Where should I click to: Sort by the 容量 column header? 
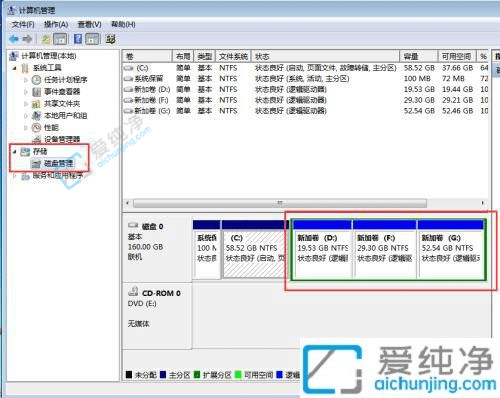tap(419, 56)
